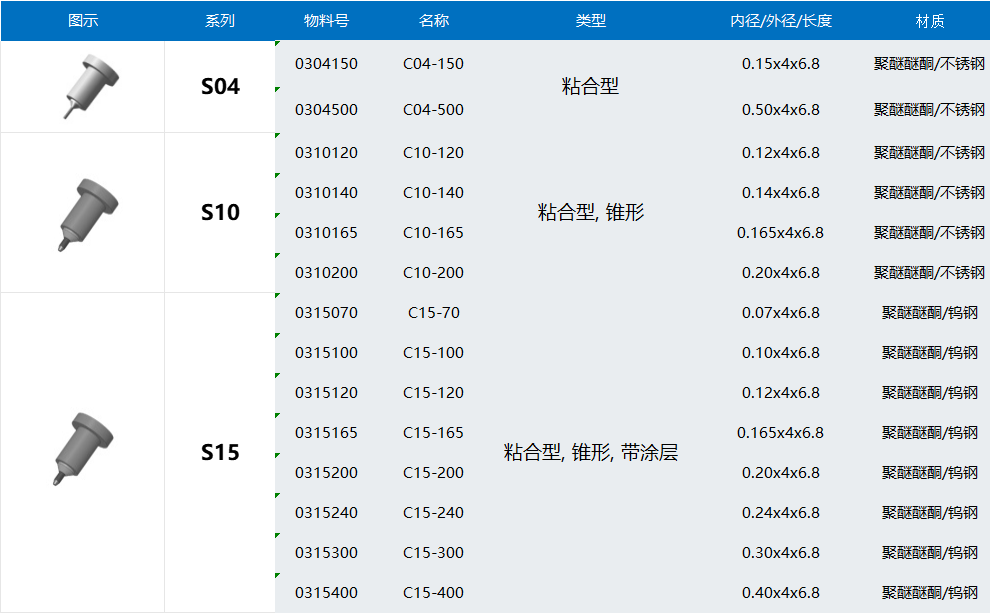
Task: Select the 类型 column header
Action: click(x=591, y=20)
